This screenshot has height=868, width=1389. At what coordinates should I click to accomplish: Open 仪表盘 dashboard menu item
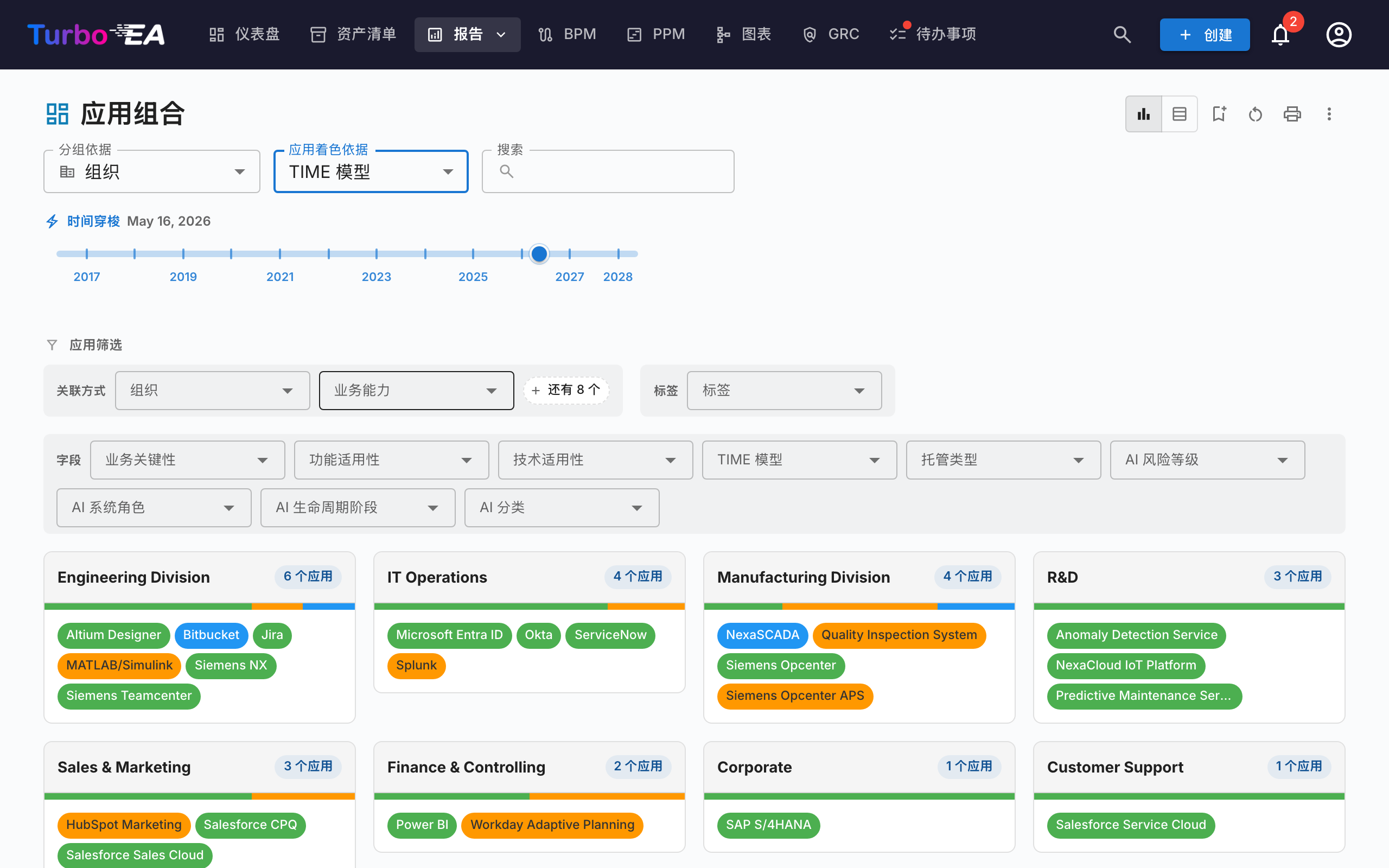pos(244,34)
